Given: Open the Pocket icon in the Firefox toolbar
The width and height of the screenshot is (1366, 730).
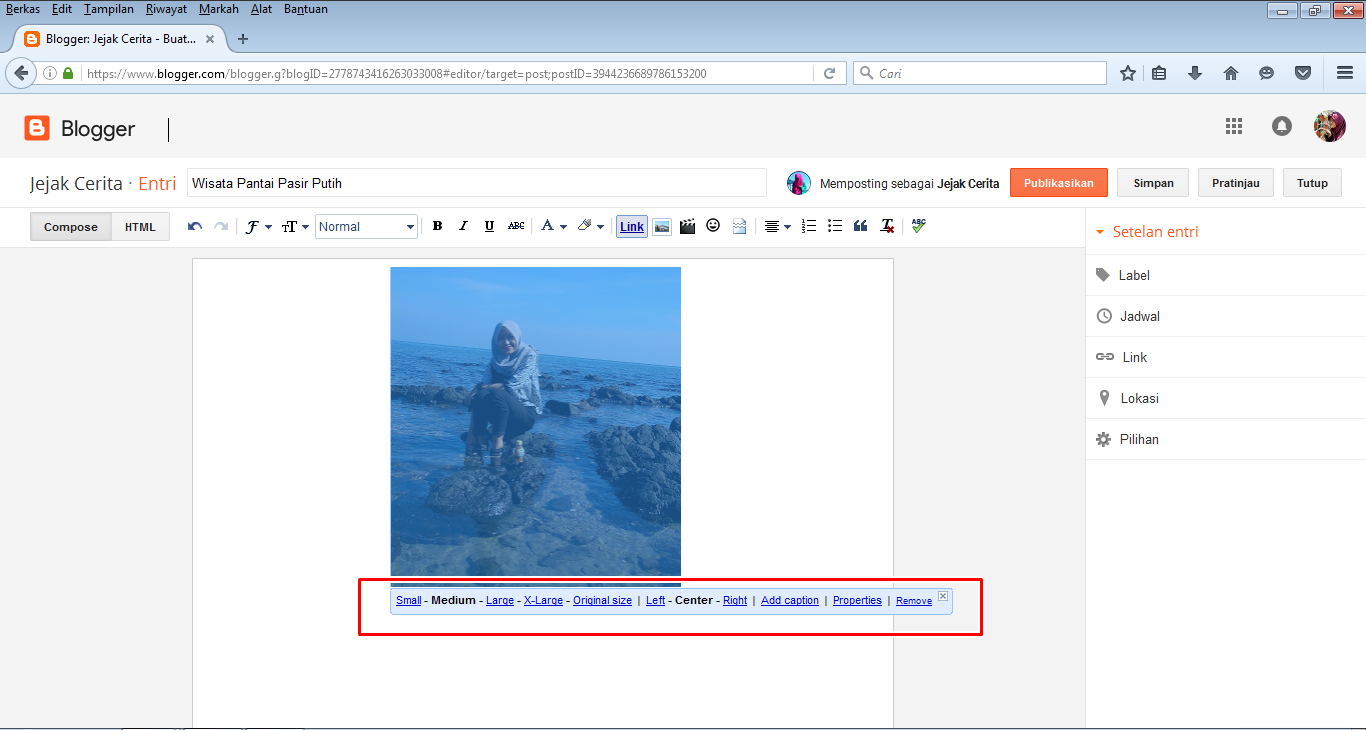Looking at the screenshot, I should (x=1303, y=73).
